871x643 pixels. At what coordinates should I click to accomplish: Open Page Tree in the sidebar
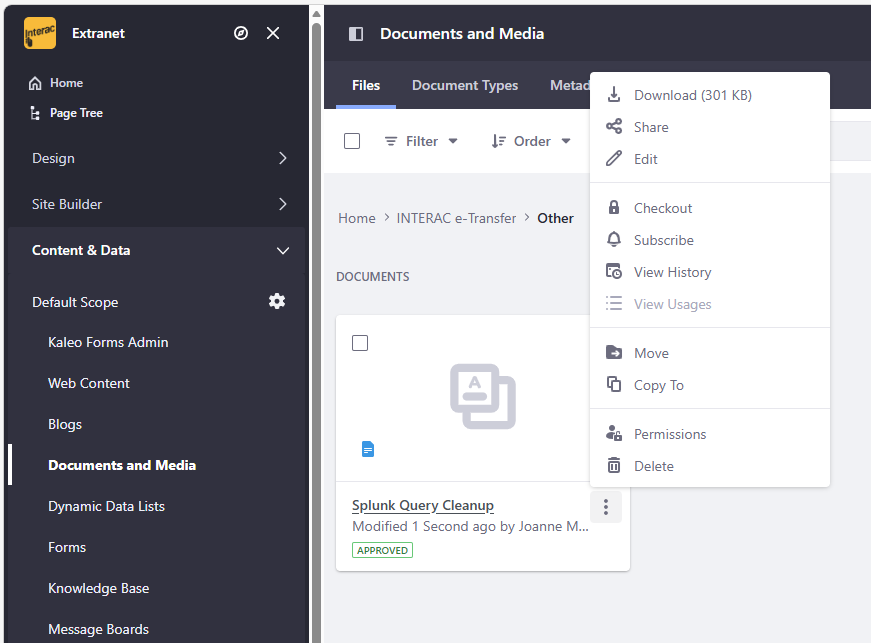76,113
